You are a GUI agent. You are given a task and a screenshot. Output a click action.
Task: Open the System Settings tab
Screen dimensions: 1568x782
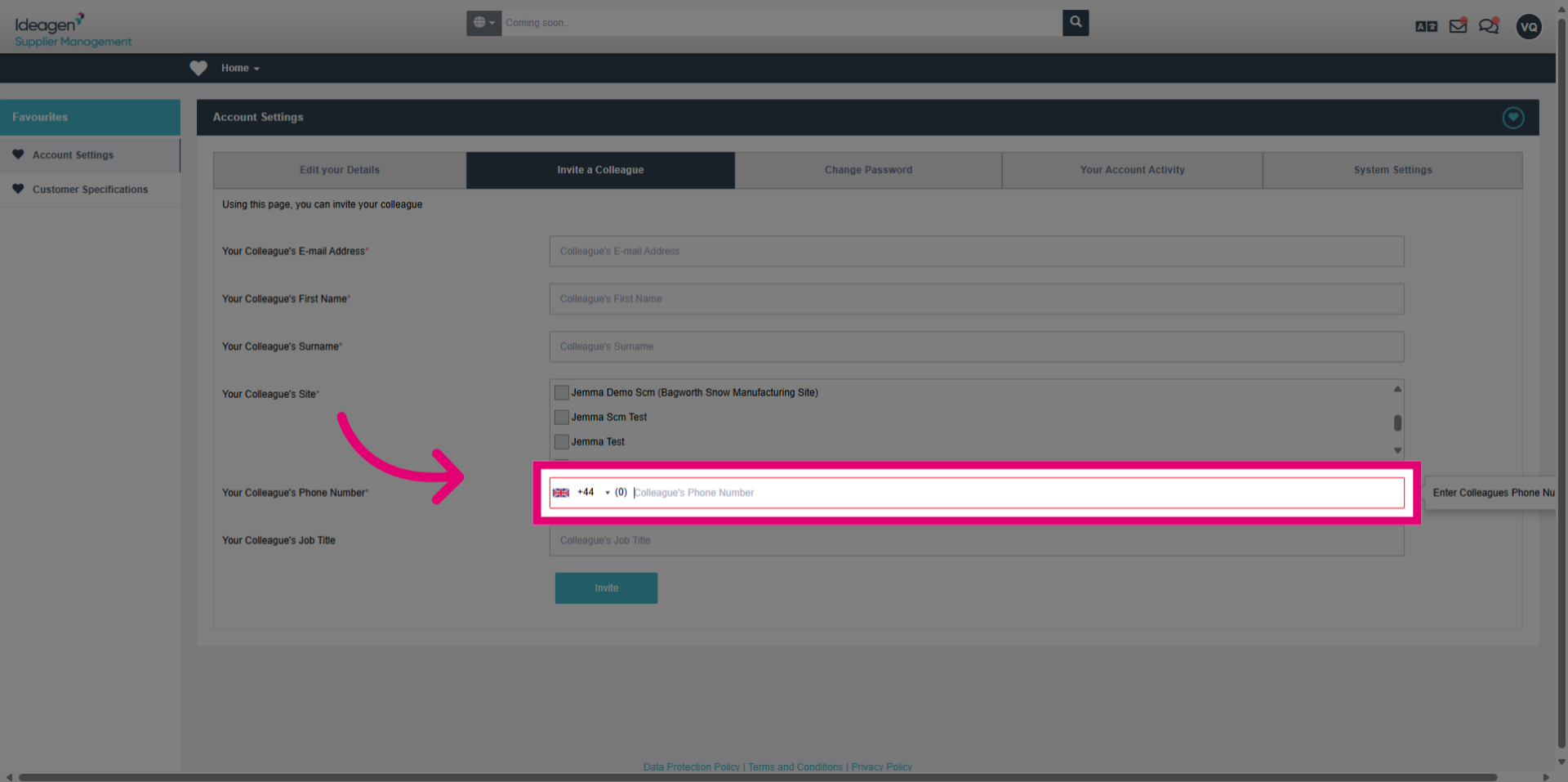1392,170
